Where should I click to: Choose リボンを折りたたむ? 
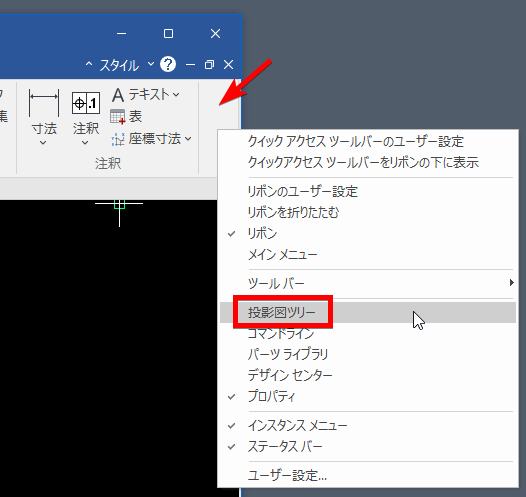pyautogui.click(x=368, y=212)
